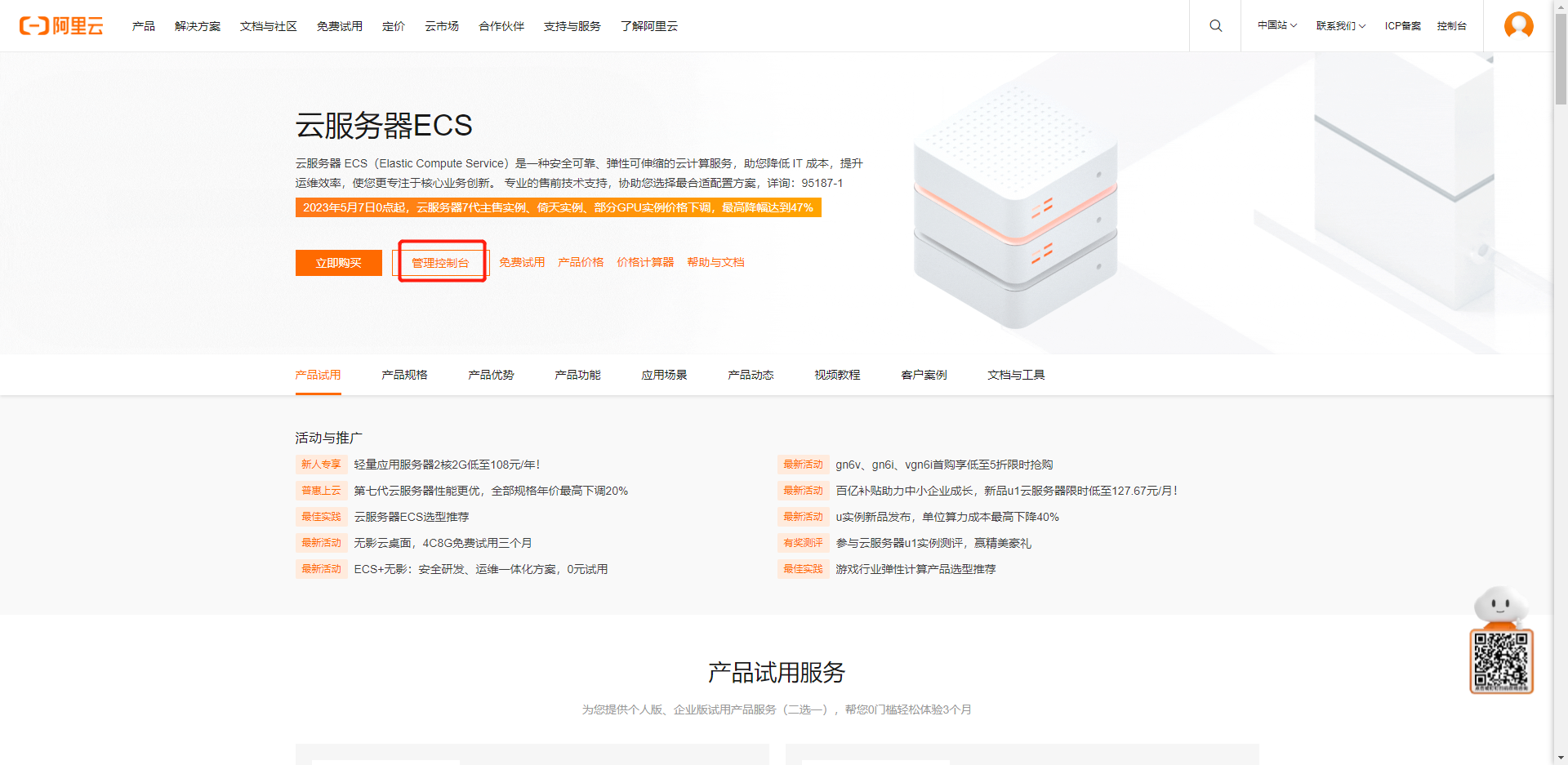The height and width of the screenshot is (765, 1568).
Task: Click the QR code thumbnail
Action: [1501, 661]
